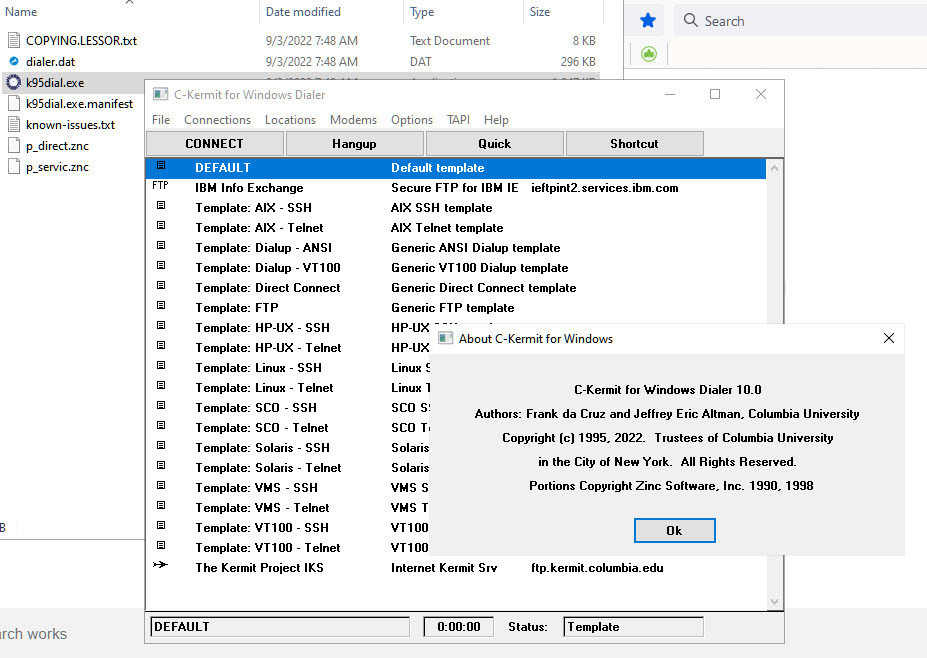Image resolution: width=927 pixels, height=658 pixels.
Task: Click the dialer.dat file icon in Explorer
Action: (14, 61)
